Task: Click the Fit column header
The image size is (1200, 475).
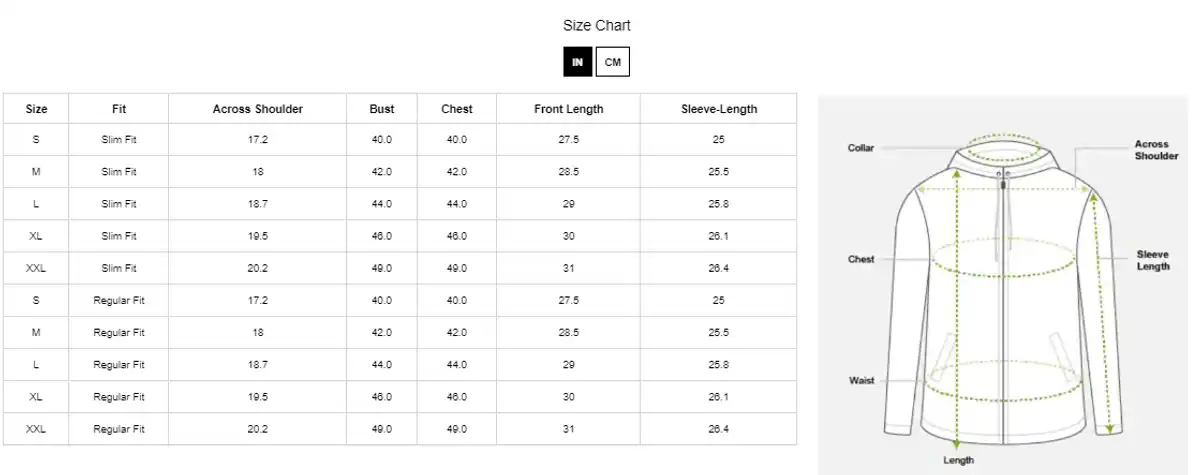Action: point(119,109)
